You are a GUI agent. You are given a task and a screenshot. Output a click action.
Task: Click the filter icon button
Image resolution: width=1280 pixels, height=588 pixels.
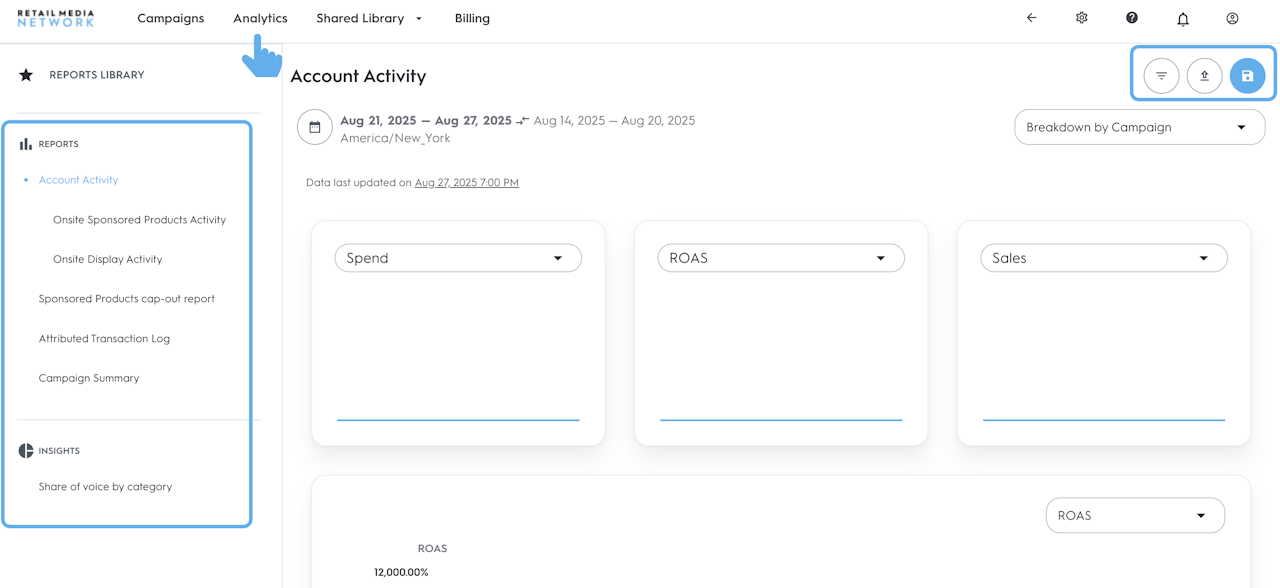pos(1161,76)
